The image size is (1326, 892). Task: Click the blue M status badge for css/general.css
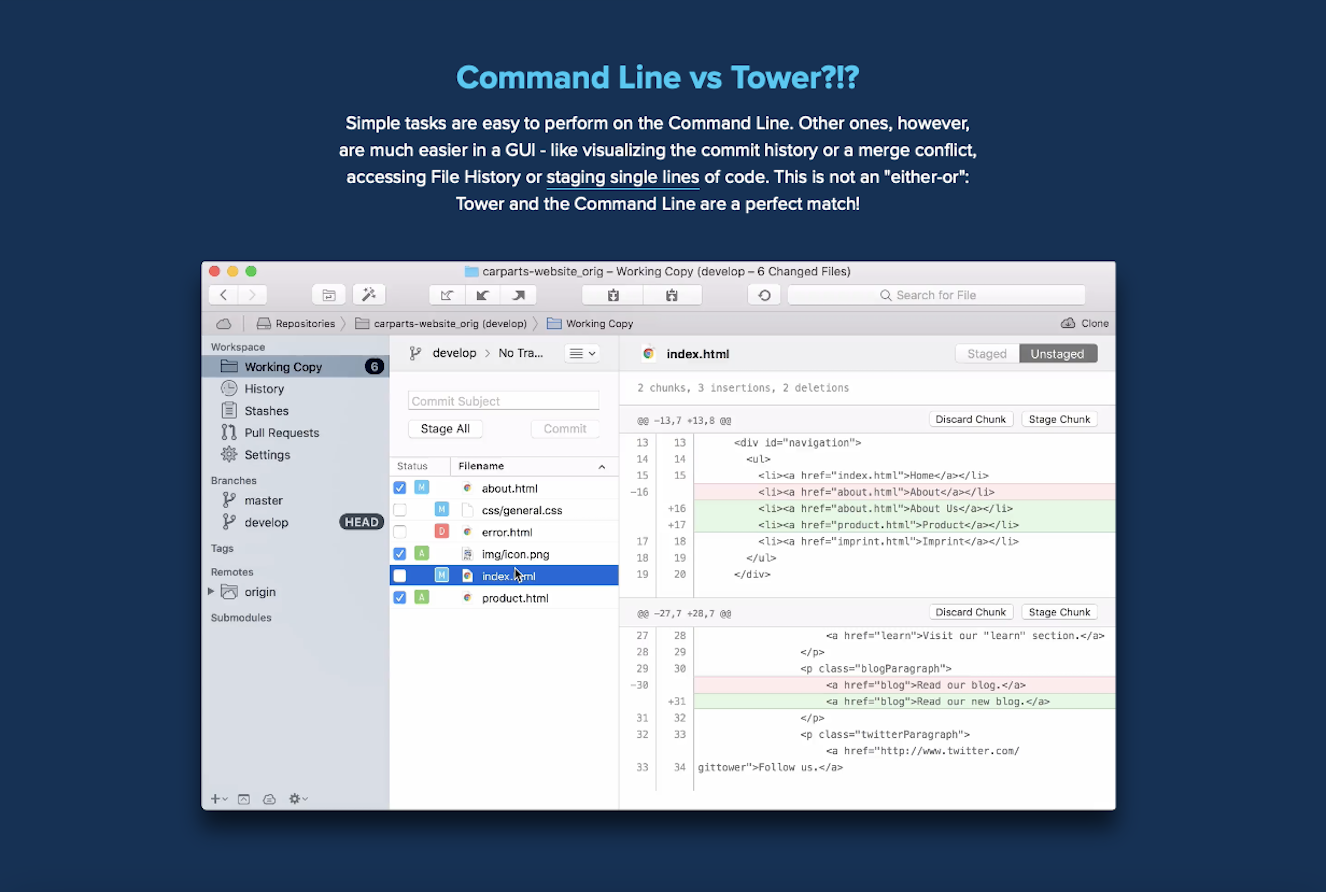click(x=441, y=510)
